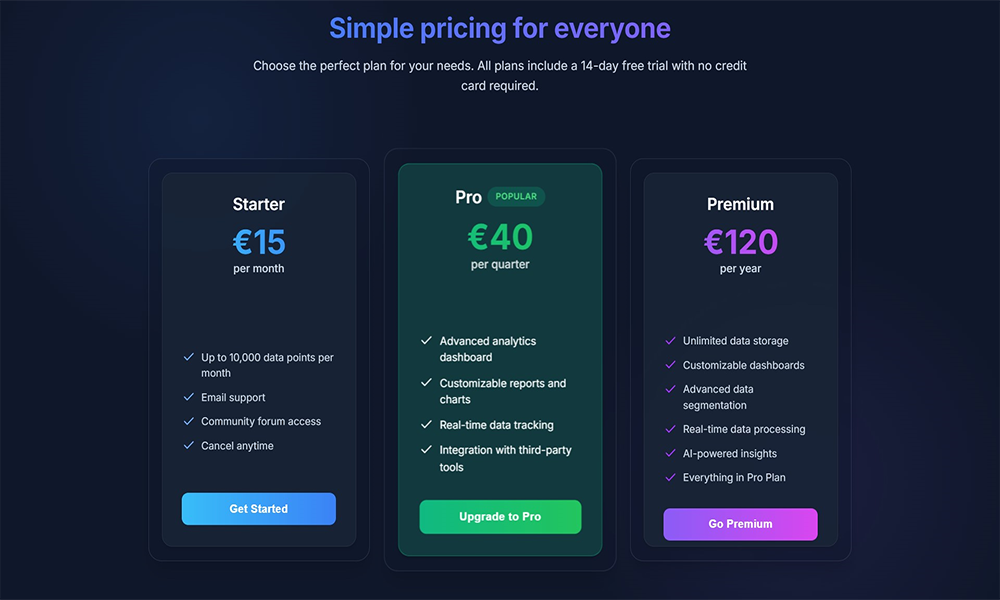Click the €120 Premium price

tap(740, 242)
